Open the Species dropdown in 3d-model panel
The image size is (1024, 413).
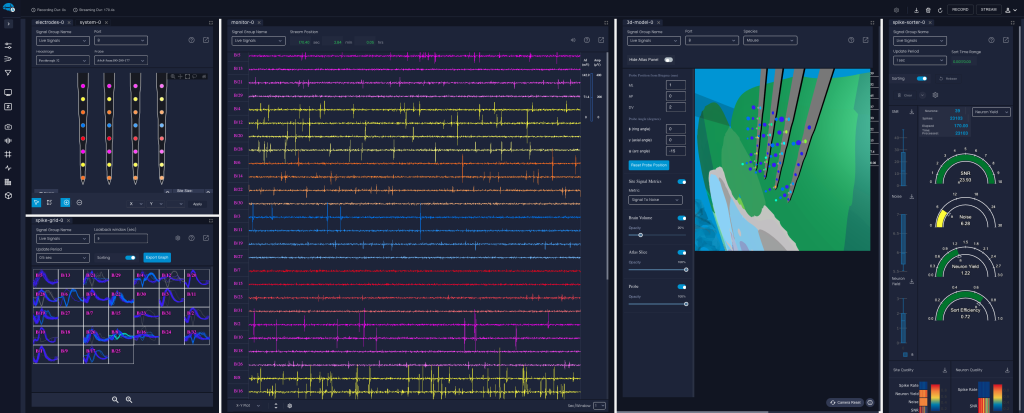[x=770, y=41]
